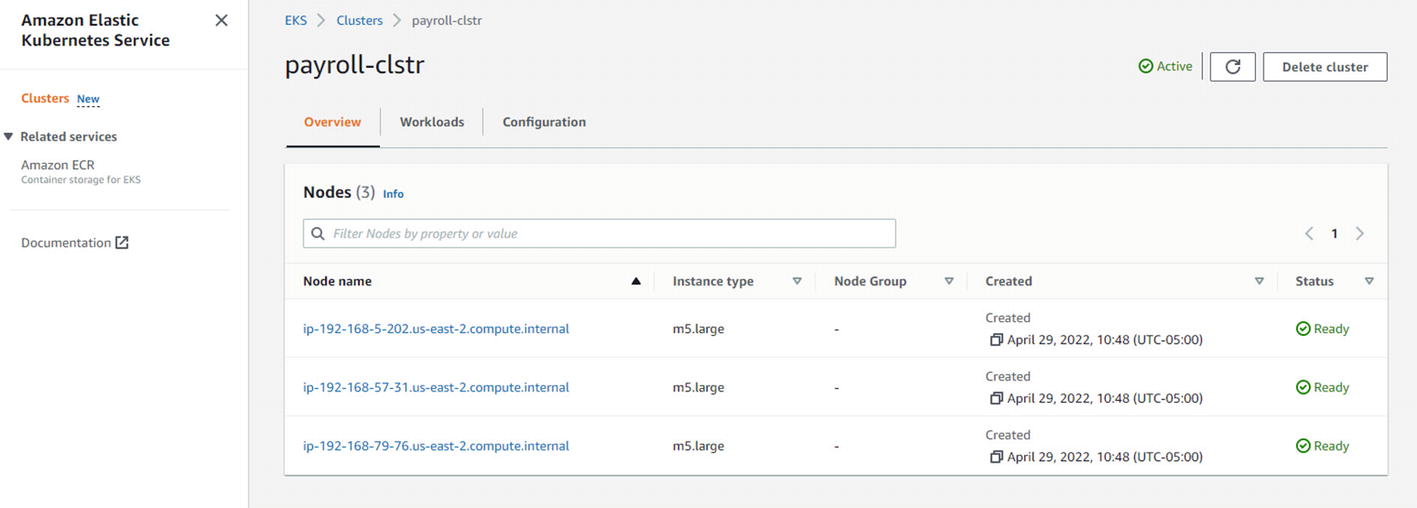Copy creation date of node ip-192-168-79-76

pyautogui.click(x=995, y=457)
